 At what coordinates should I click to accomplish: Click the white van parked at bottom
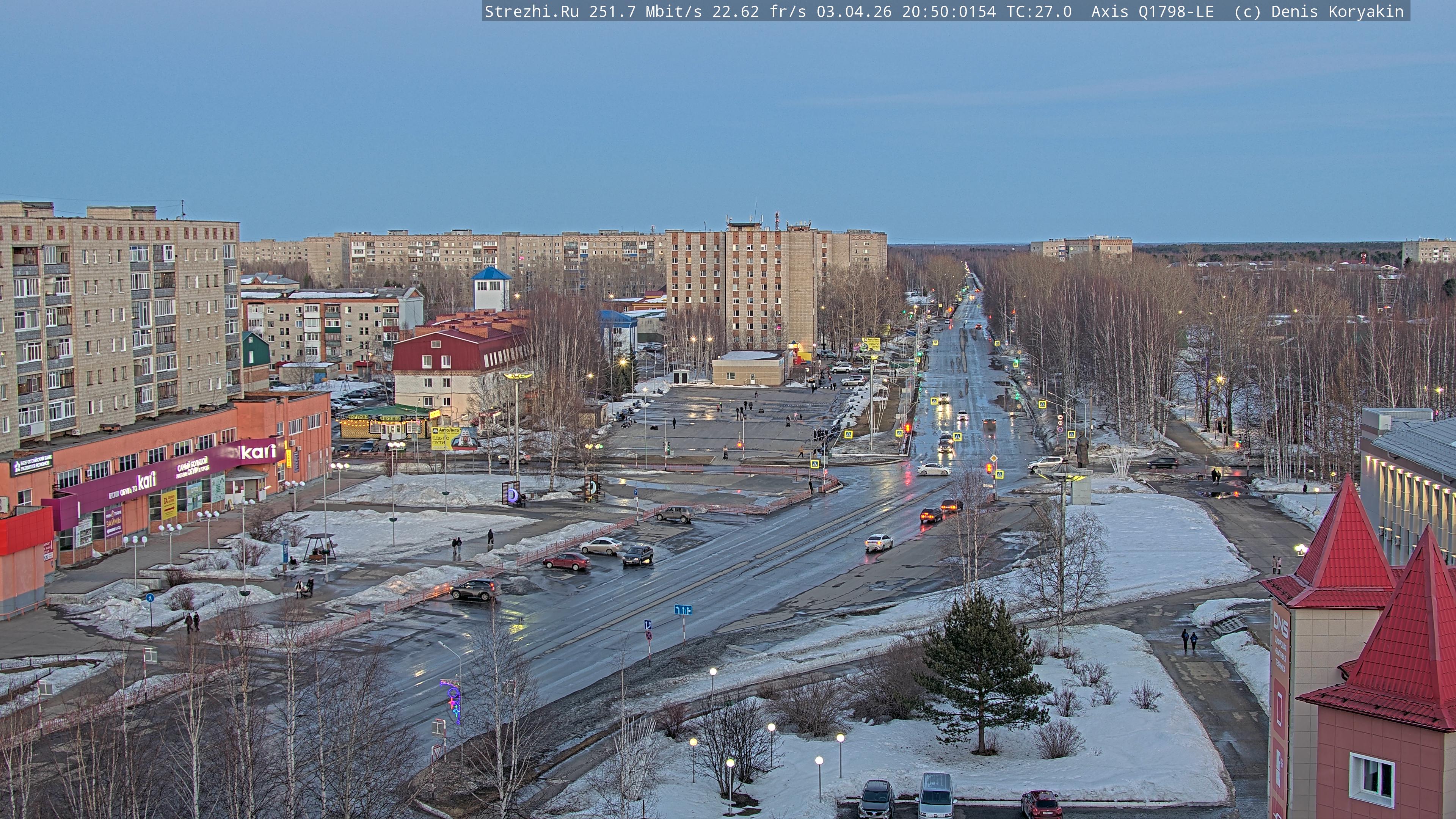(x=936, y=796)
